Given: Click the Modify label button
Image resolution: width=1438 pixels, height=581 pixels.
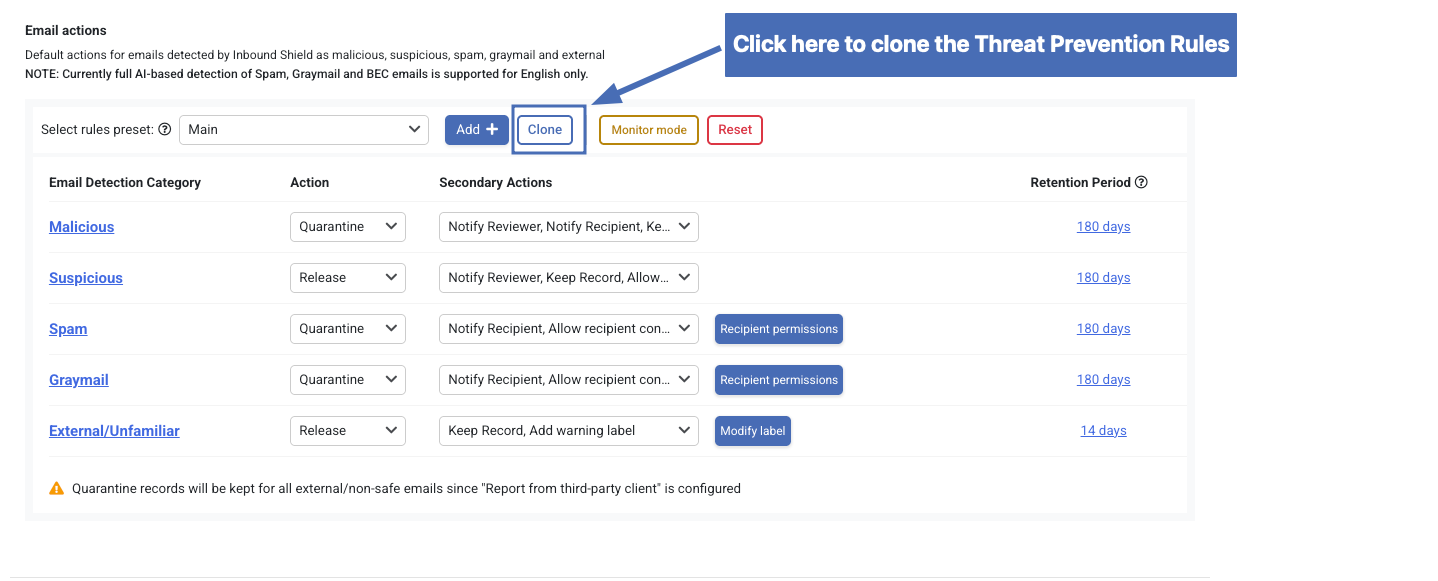Looking at the screenshot, I should pyautogui.click(x=753, y=431).
